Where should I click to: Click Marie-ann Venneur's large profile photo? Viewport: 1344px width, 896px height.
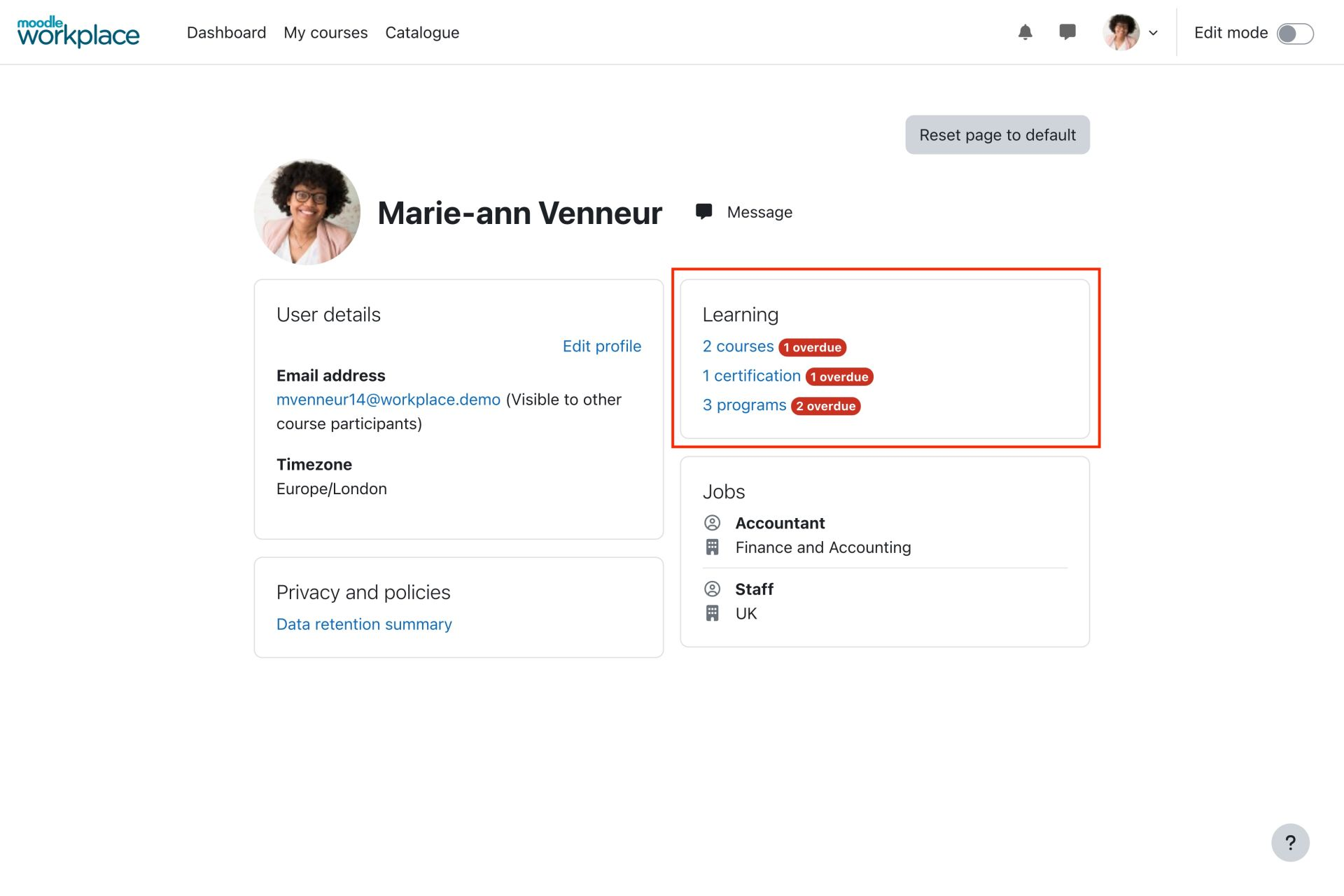(x=307, y=212)
